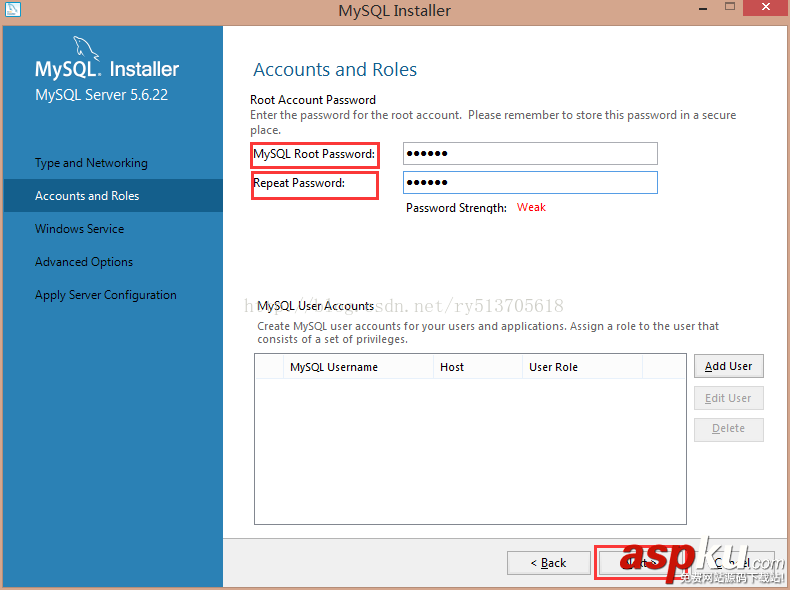
Task: Click the Host column header
Action: coord(452,367)
